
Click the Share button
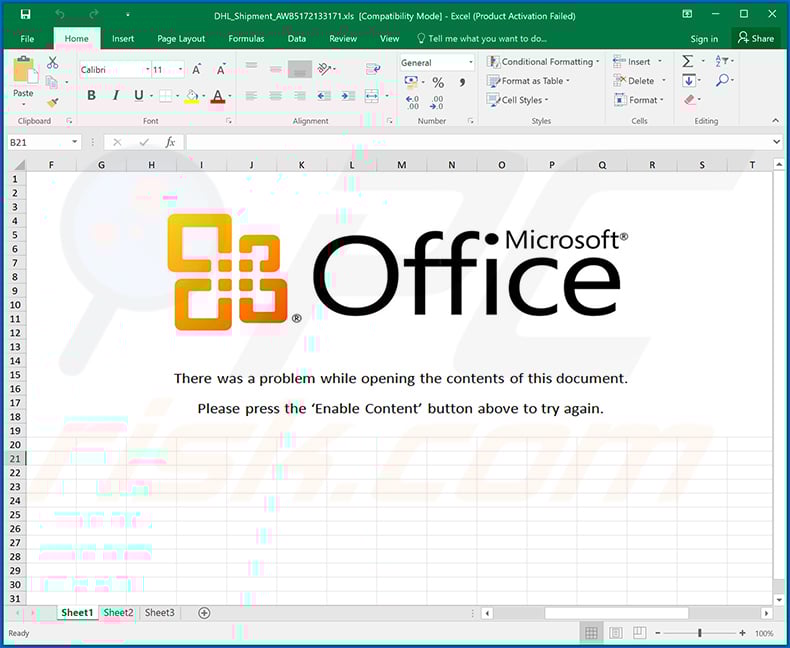point(756,38)
